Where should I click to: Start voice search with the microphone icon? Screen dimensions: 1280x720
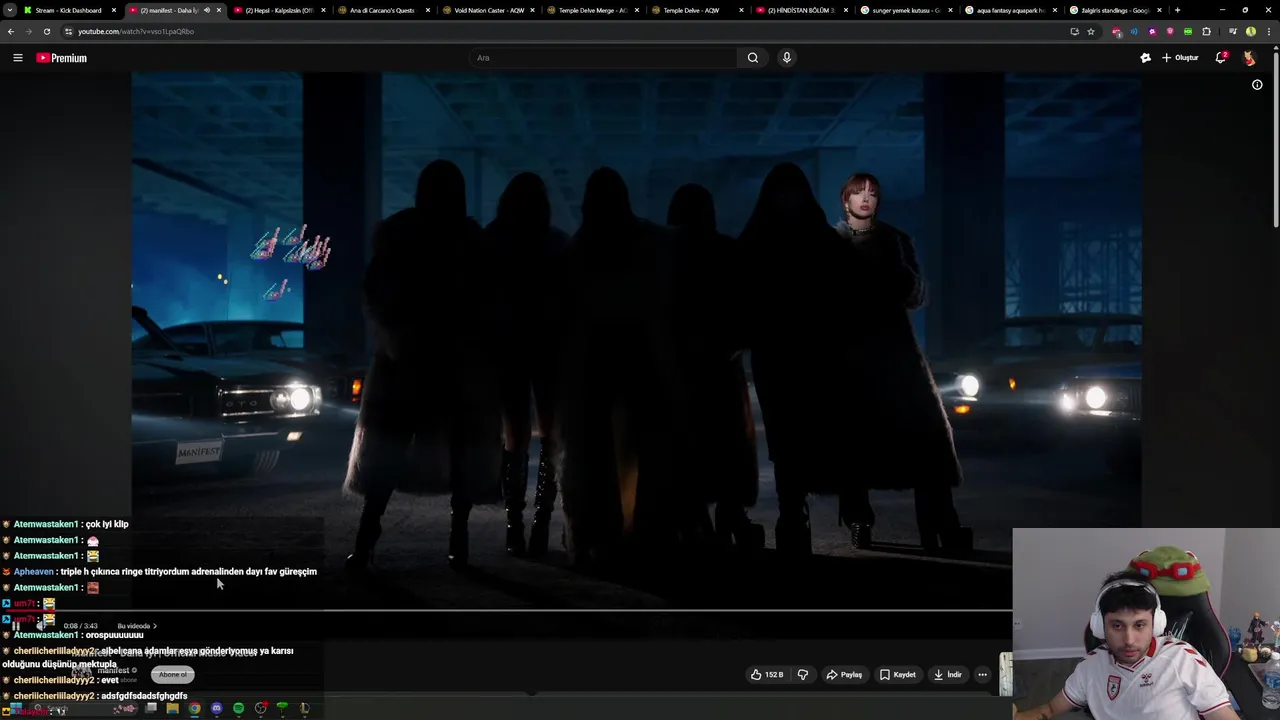point(787,58)
